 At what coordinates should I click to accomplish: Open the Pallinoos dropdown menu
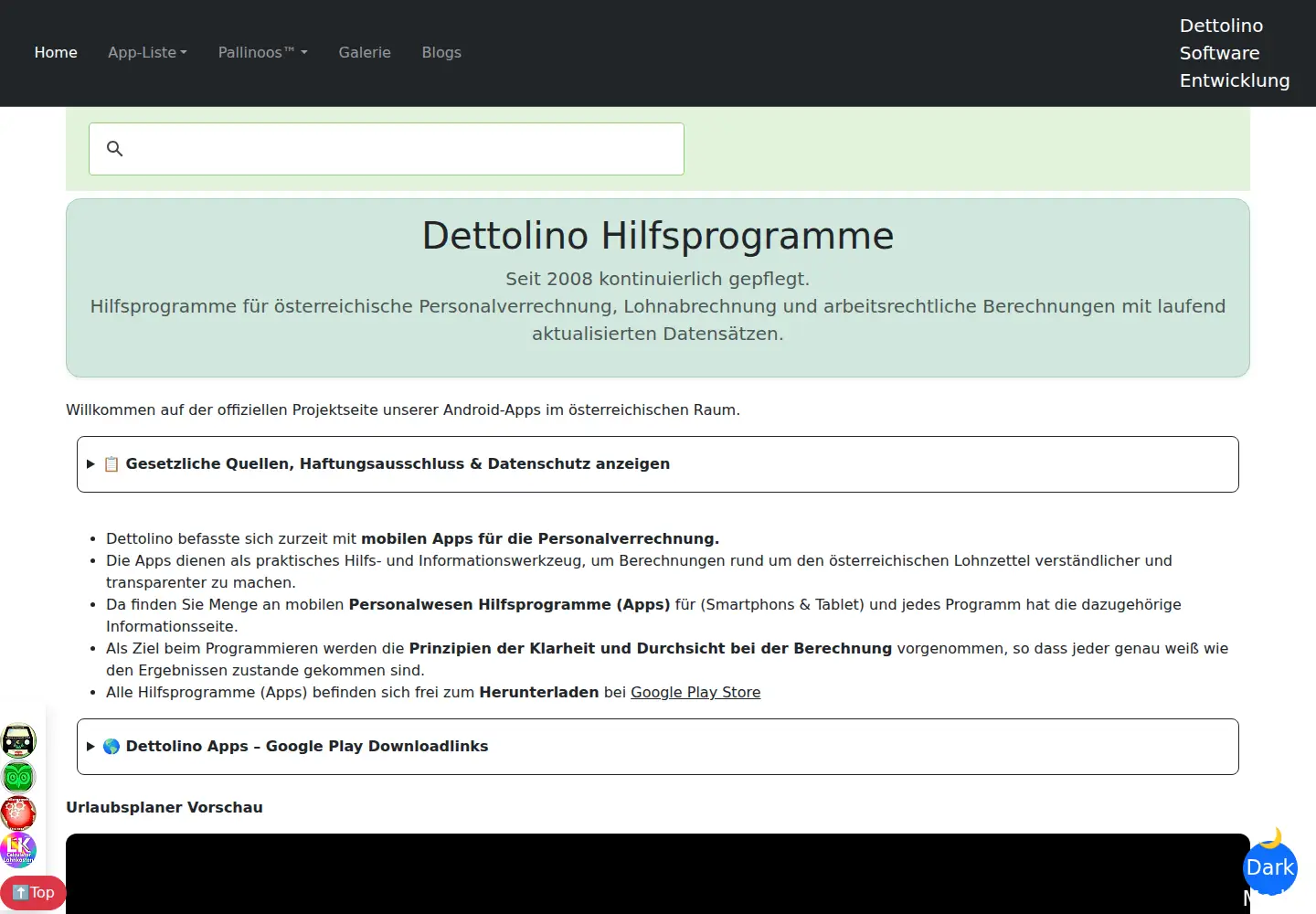pos(263,53)
